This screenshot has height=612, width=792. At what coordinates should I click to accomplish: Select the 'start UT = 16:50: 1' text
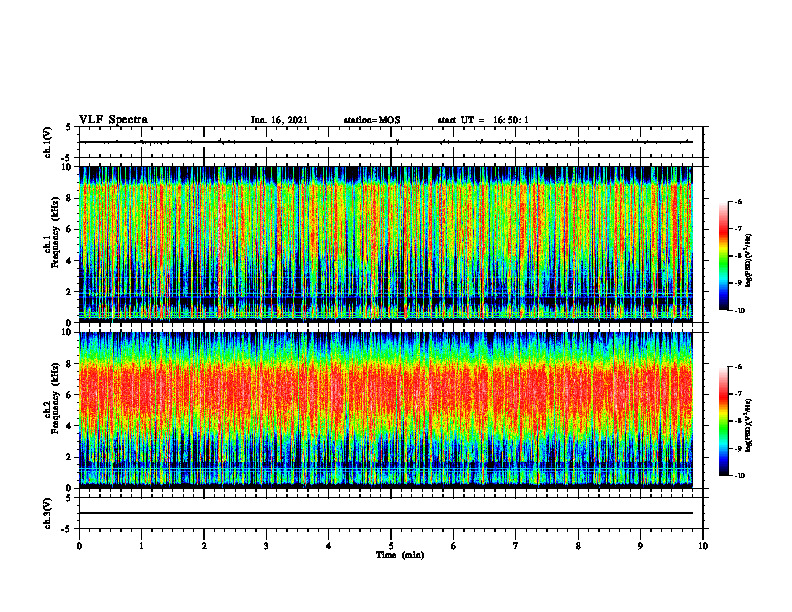pos(483,120)
